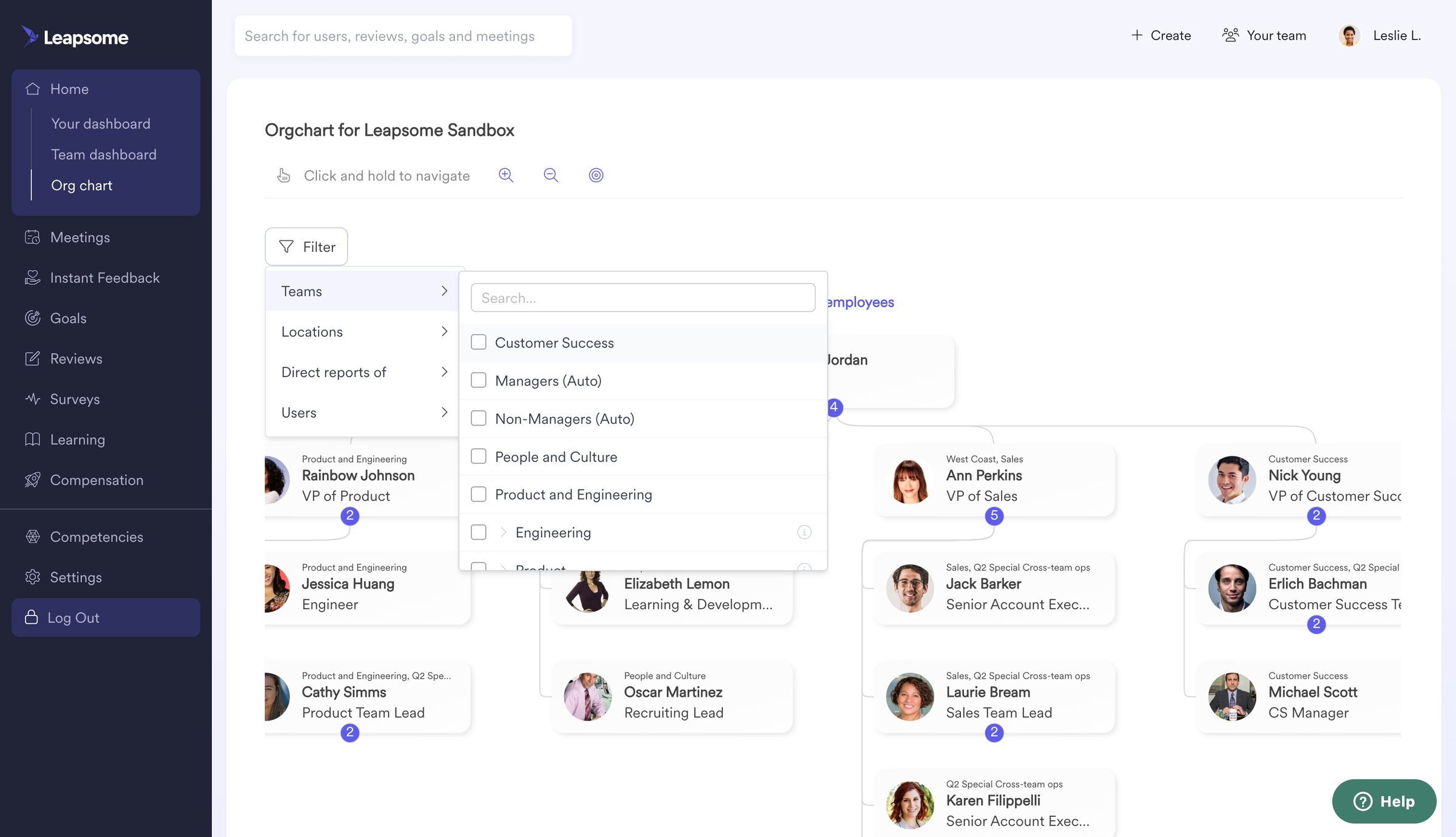Screen dimensions: 1456x837
Task: Expand Teams filter submenu arrow
Action: (x=445, y=291)
